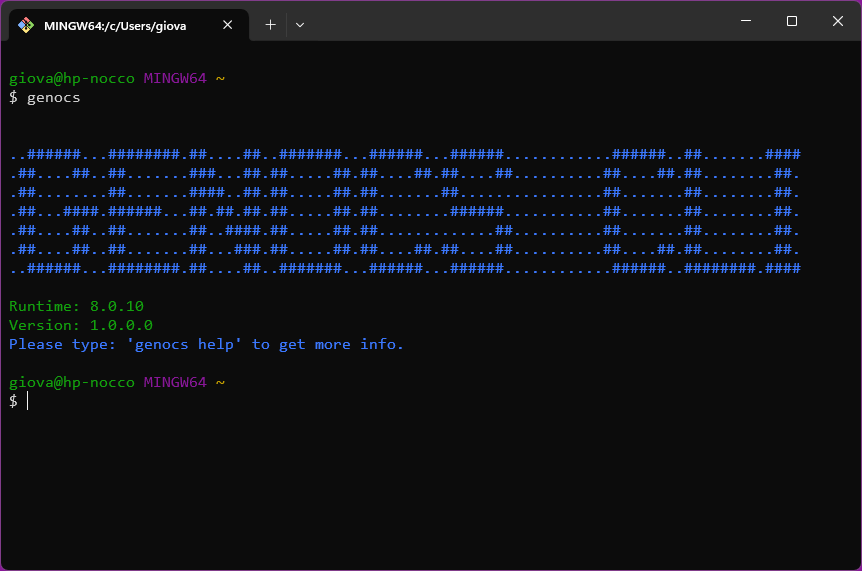Click the quoted 'genocs help' text
The image size is (862, 571).
(184, 344)
